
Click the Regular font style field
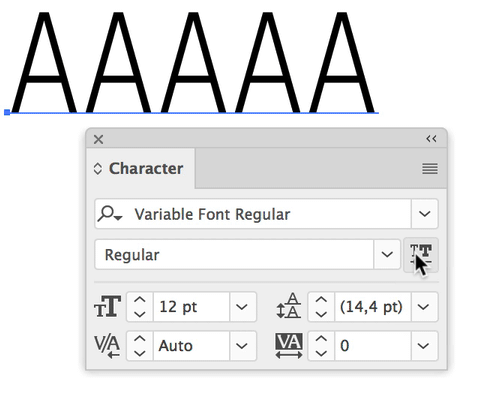(234, 254)
